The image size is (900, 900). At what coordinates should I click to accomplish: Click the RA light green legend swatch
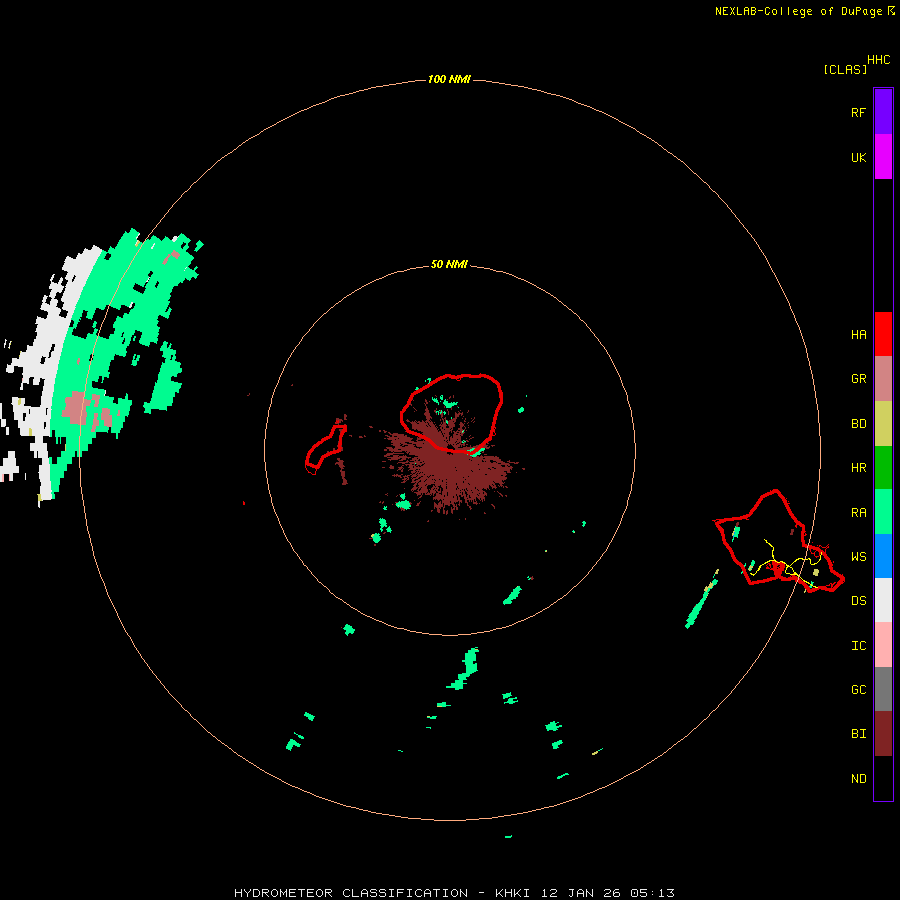tap(883, 512)
